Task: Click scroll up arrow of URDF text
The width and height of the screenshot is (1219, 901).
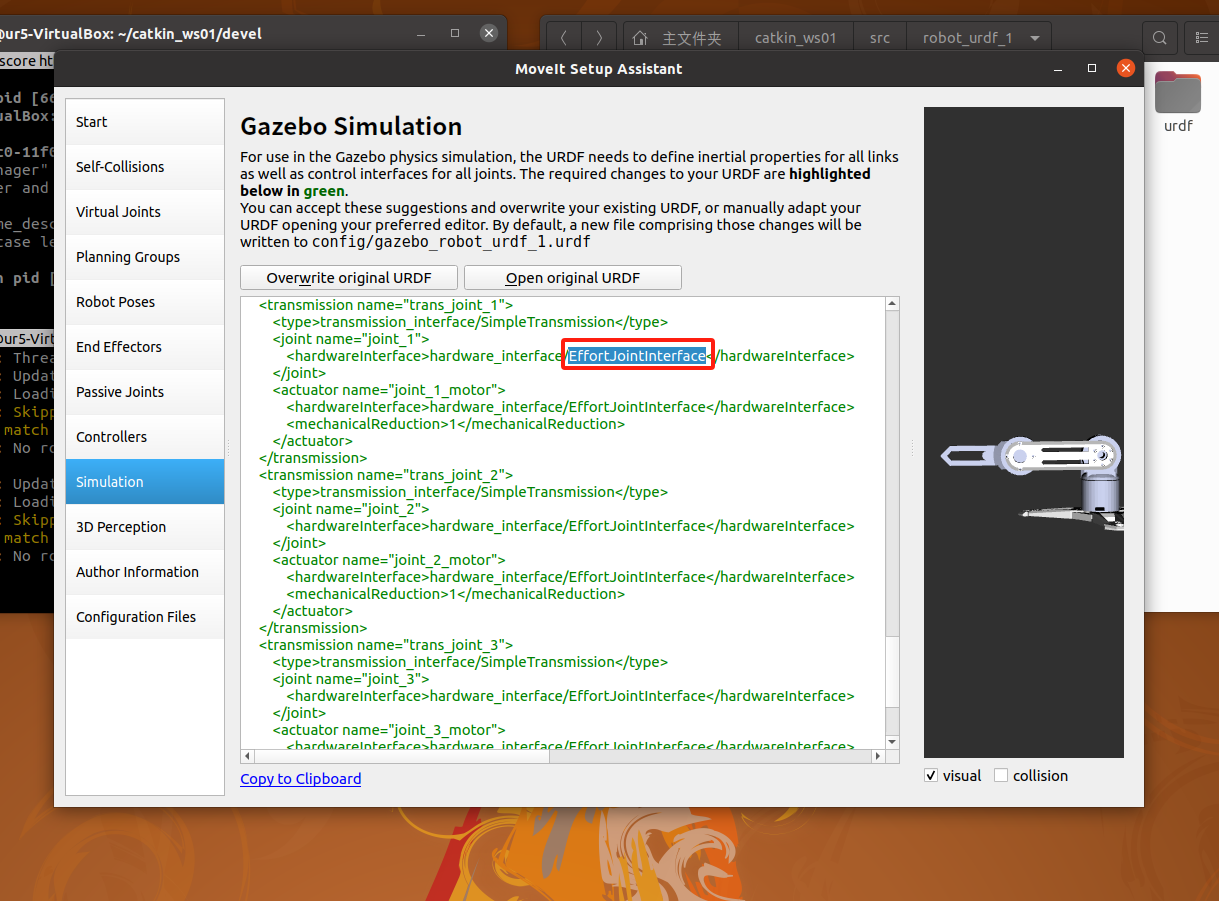Action: click(x=893, y=303)
